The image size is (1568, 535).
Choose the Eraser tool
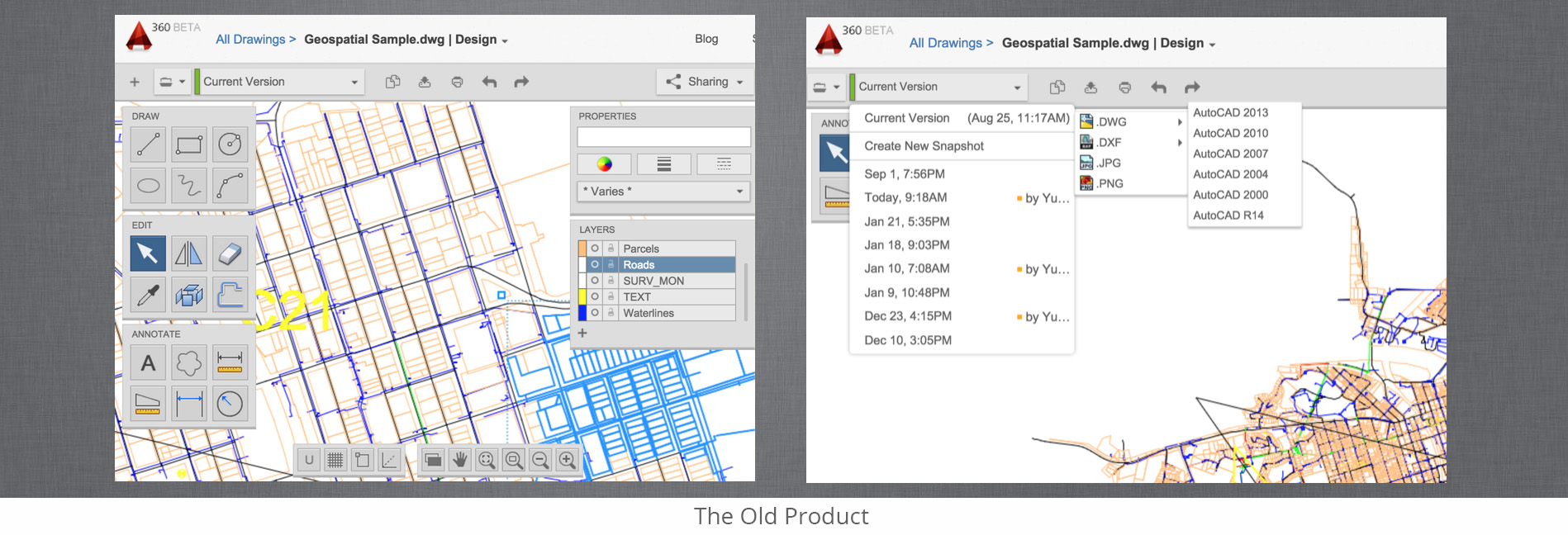click(x=230, y=253)
